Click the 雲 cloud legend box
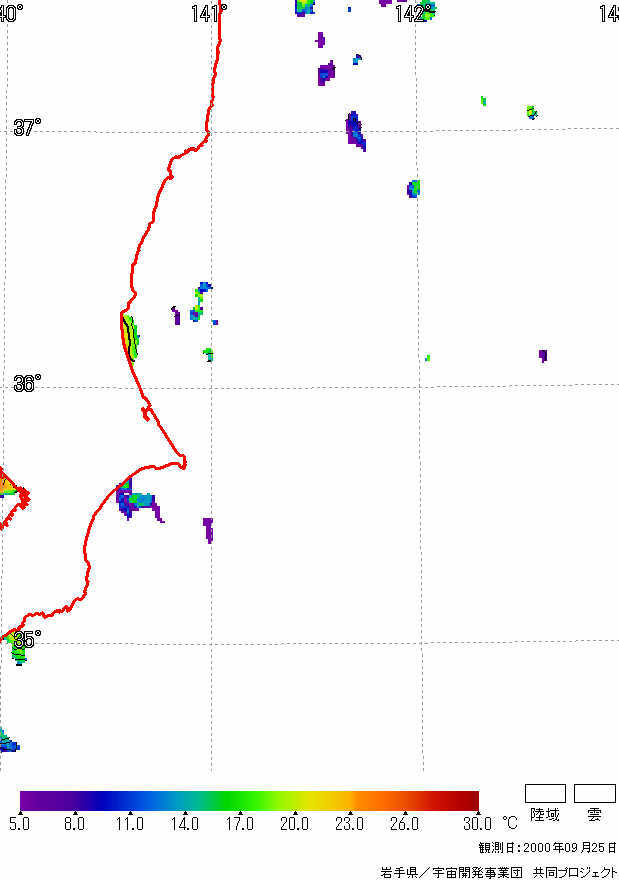Viewport: 619px width, 881px height. (594, 793)
